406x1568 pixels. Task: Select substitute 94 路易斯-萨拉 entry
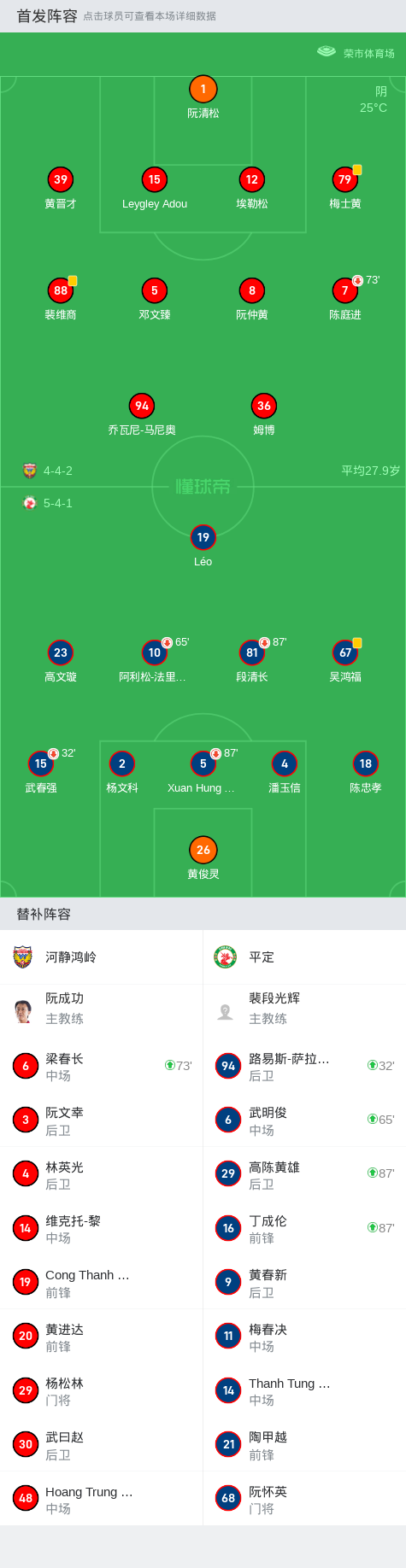click(x=304, y=1066)
